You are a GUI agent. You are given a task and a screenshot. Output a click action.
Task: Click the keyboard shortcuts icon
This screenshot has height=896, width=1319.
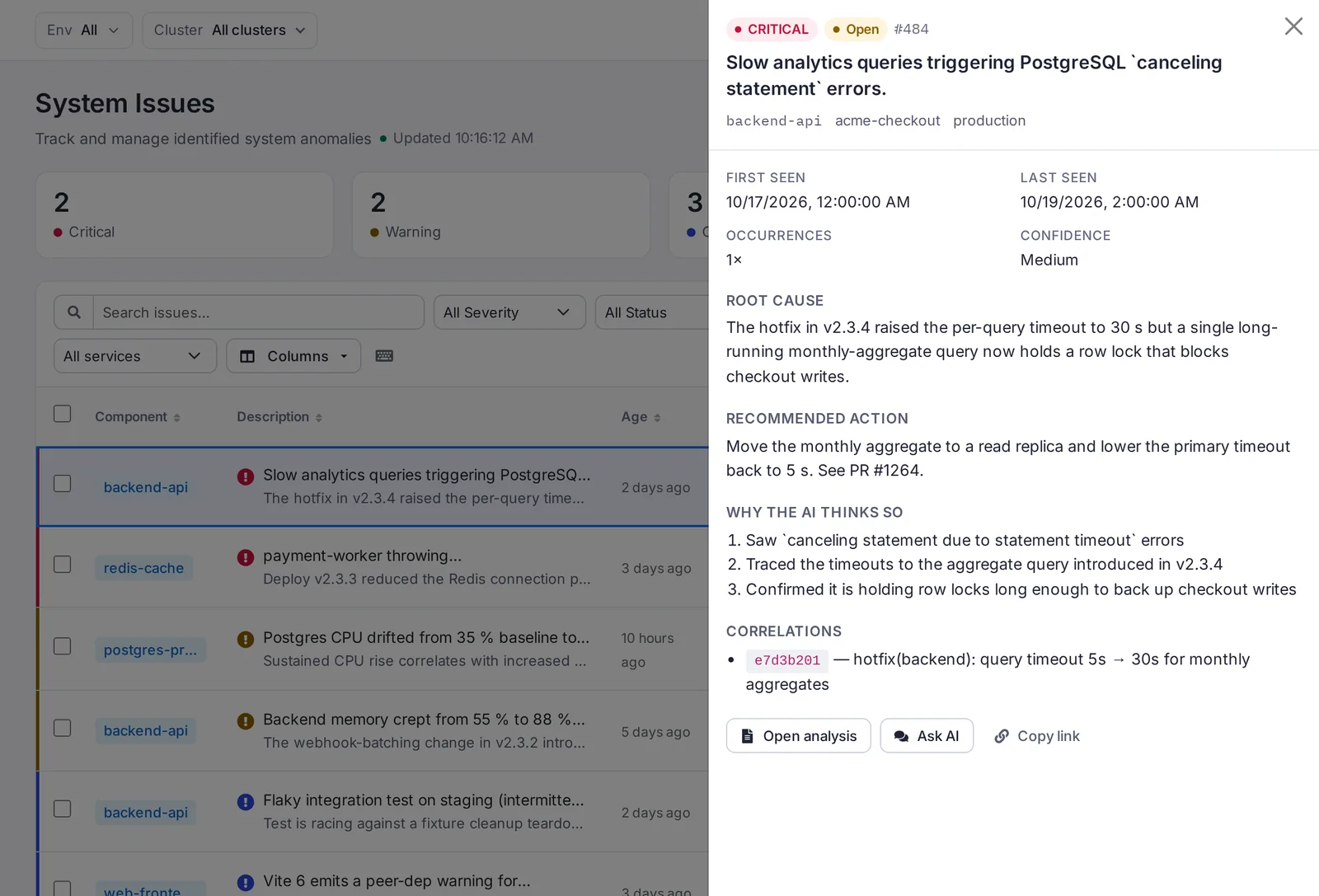(x=384, y=356)
